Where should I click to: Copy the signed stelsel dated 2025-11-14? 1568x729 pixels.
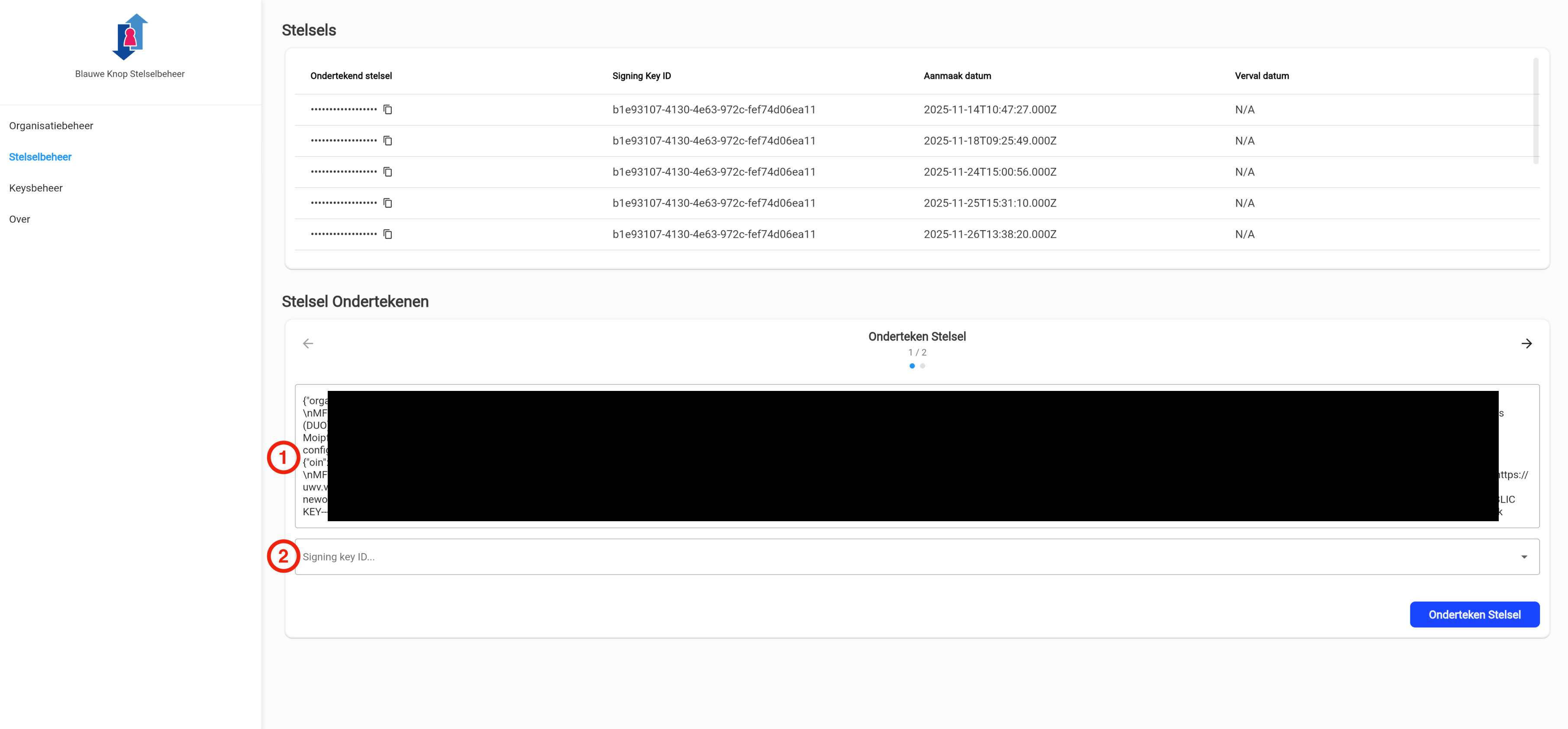[x=388, y=110]
